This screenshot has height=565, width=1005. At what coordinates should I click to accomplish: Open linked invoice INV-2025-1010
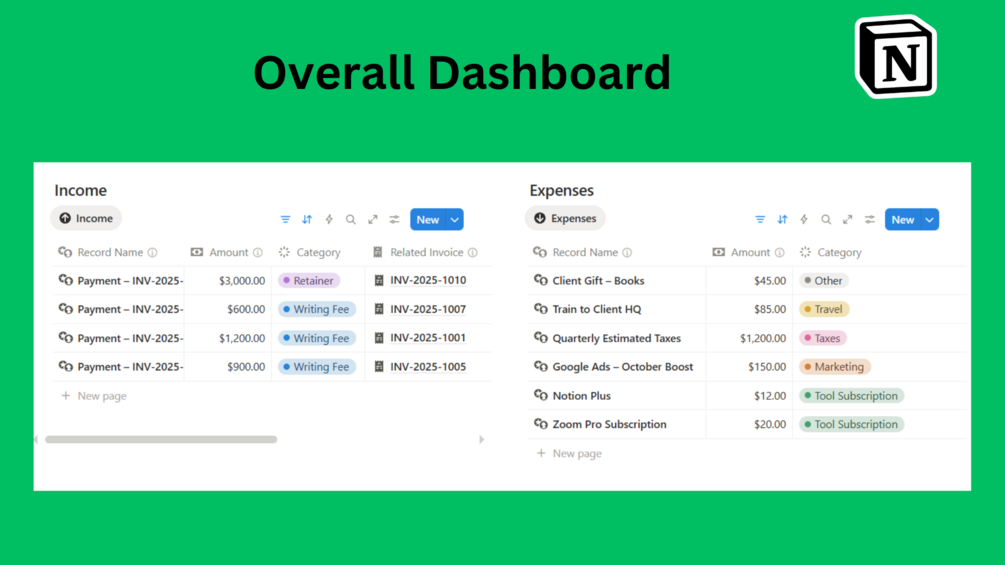tap(428, 280)
